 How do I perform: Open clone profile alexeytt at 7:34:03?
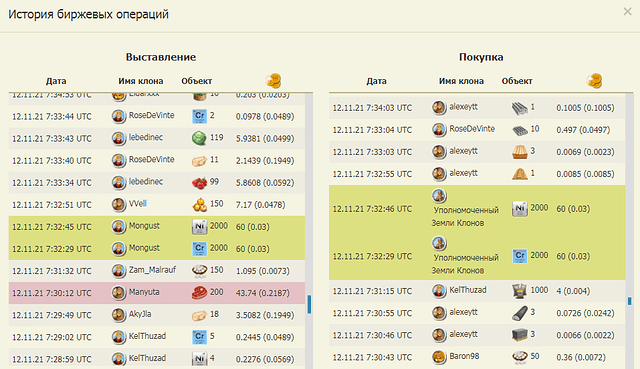pos(463,107)
